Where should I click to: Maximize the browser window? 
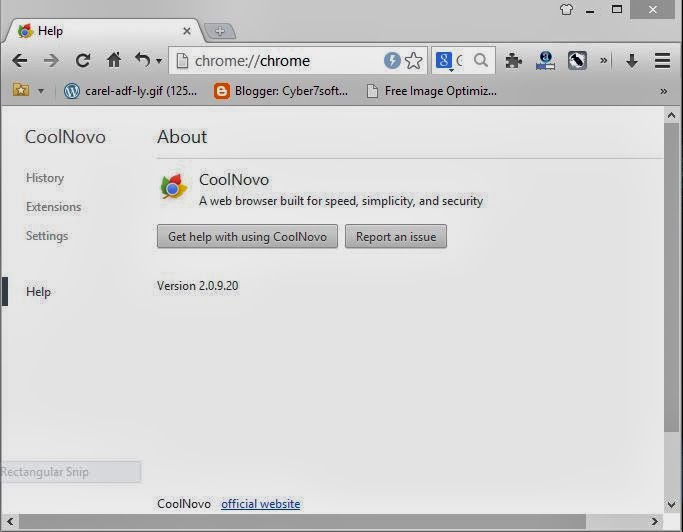click(616, 9)
